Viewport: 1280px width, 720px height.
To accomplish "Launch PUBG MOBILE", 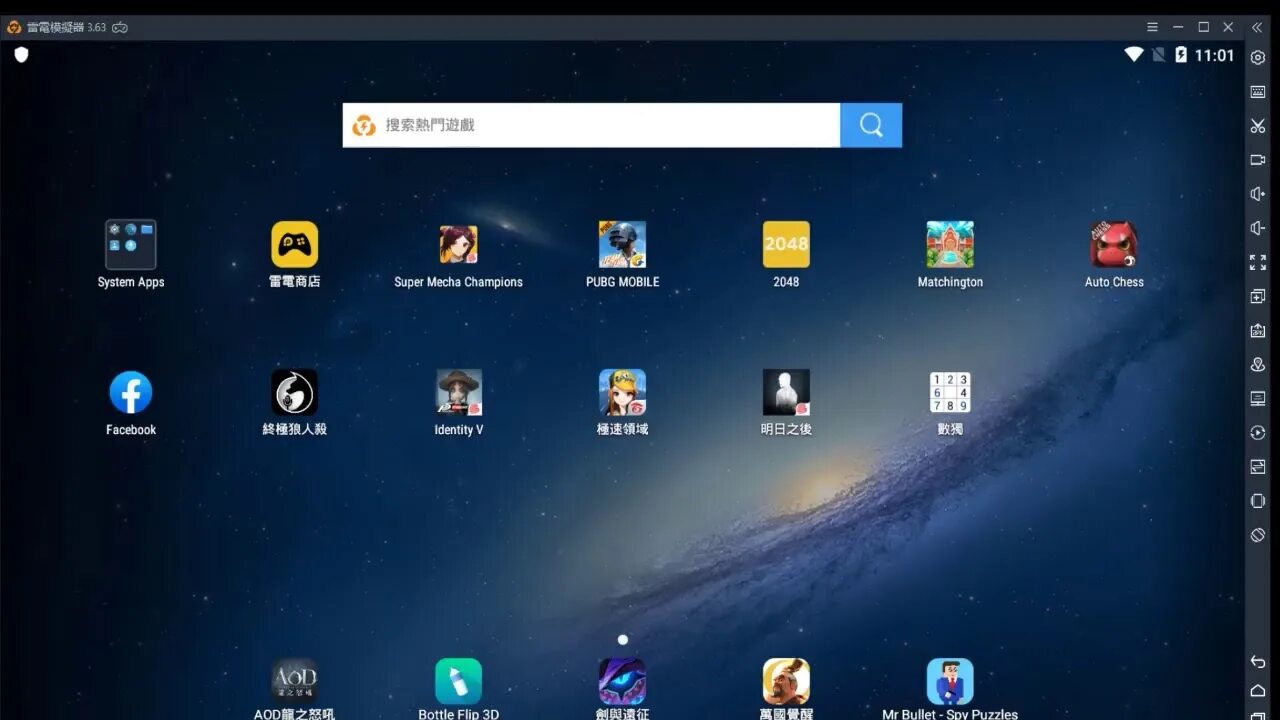I will click(623, 245).
